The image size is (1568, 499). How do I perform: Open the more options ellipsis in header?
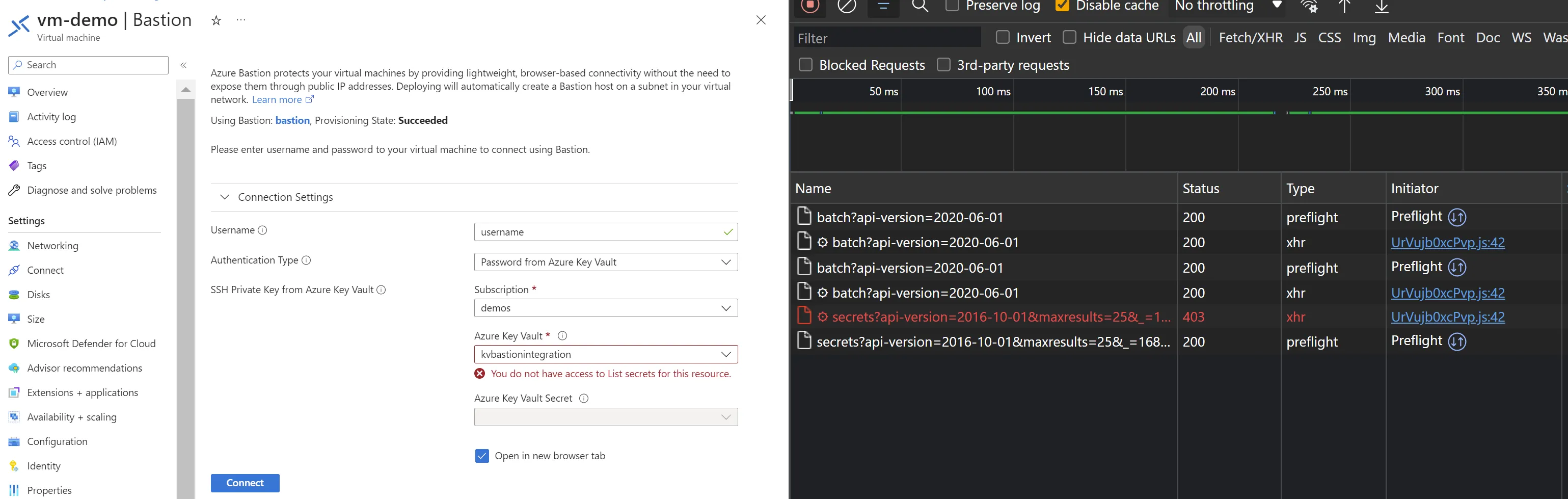(x=241, y=20)
